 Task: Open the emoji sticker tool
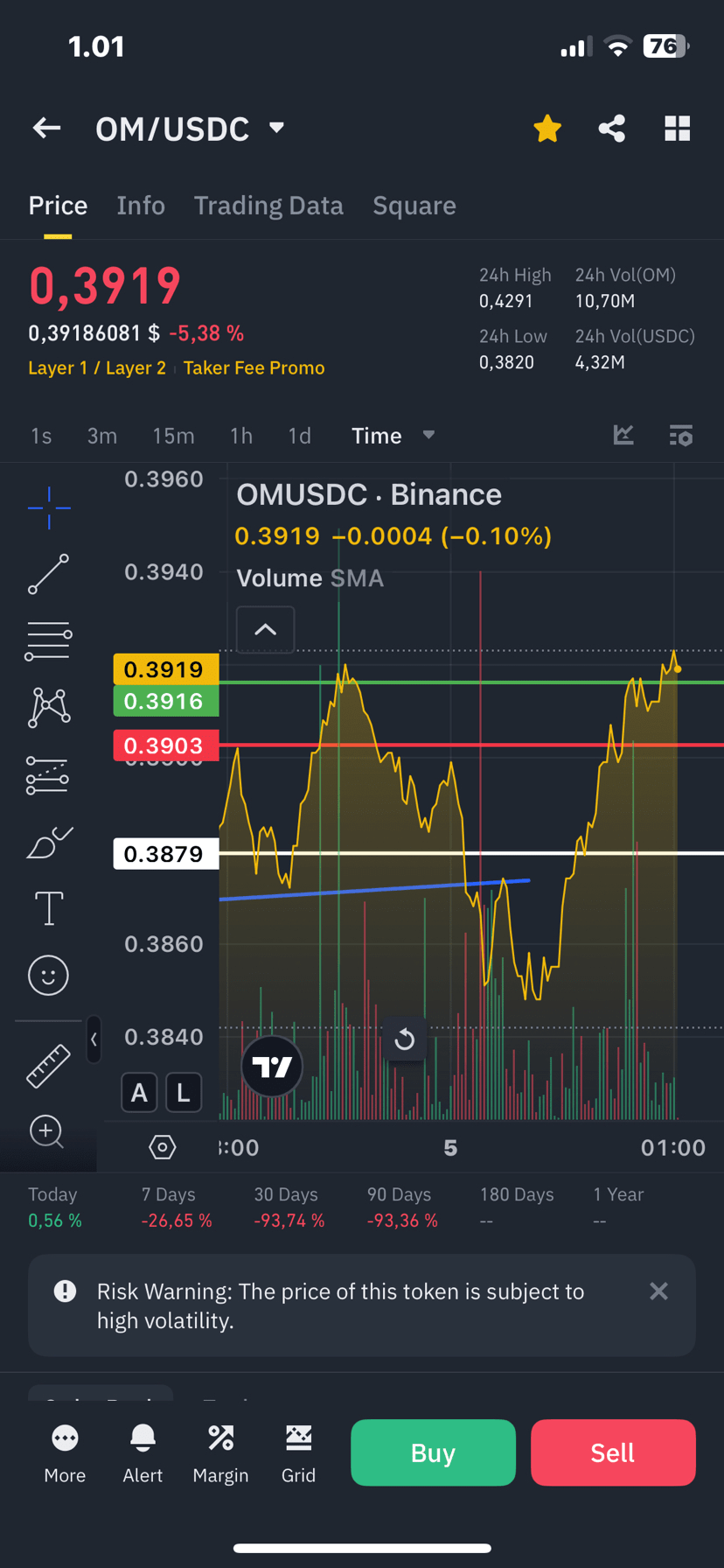point(48,975)
